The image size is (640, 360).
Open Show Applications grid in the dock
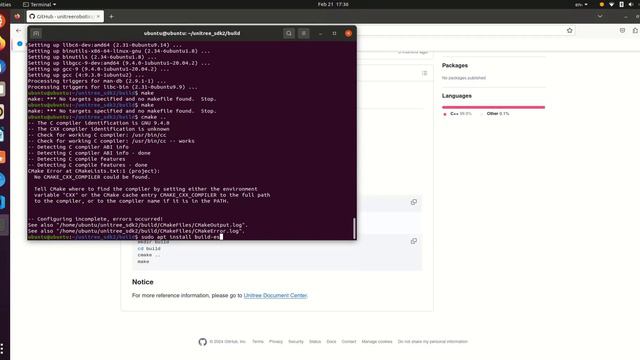tap(2, 349)
